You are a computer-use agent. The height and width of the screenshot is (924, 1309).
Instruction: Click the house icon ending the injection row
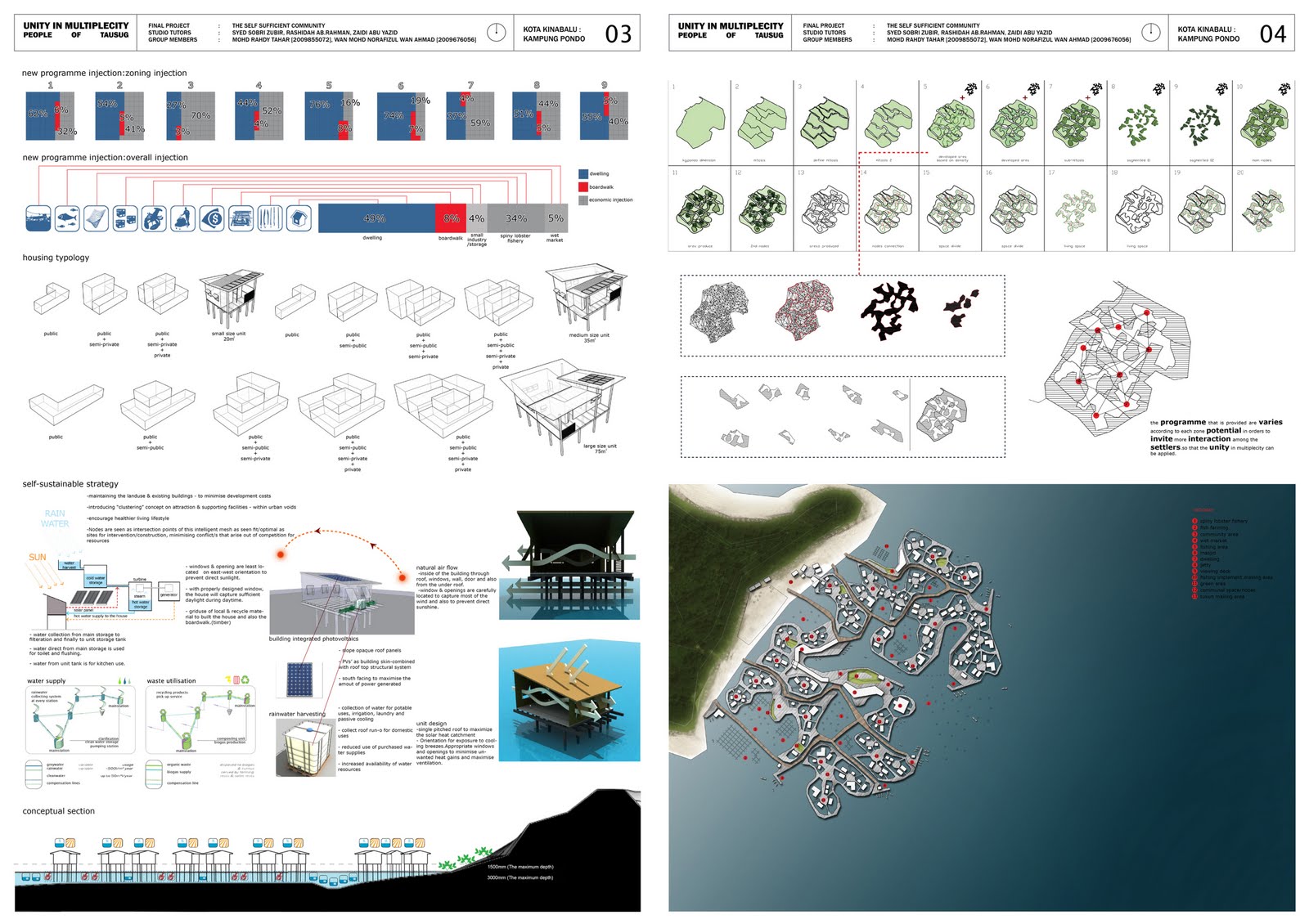pyautogui.click(x=298, y=218)
